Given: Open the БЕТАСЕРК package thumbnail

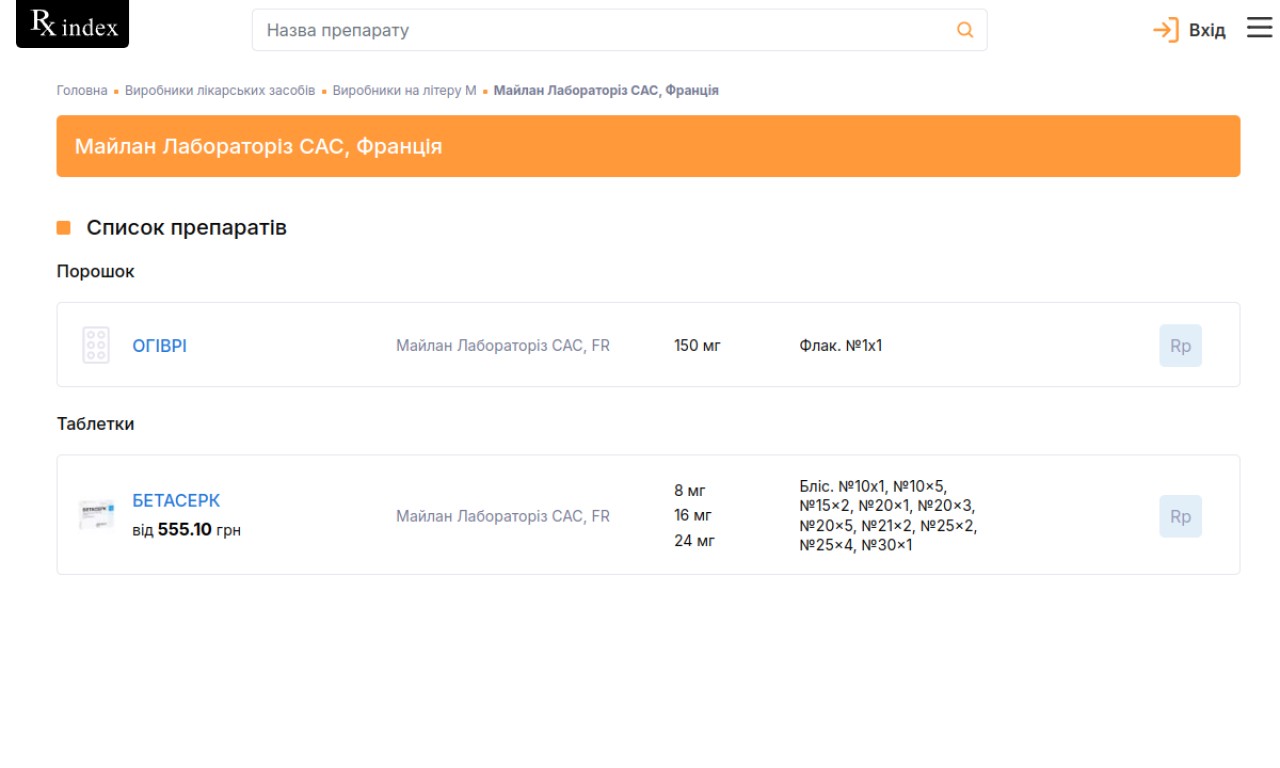Looking at the screenshot, I should [97, 515].
